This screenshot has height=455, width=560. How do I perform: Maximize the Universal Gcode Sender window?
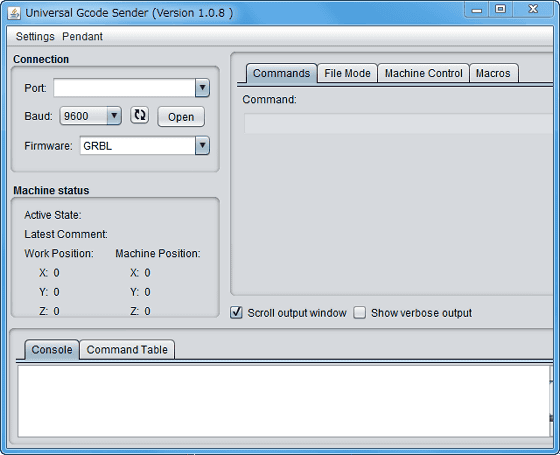(x=501, y=9)
